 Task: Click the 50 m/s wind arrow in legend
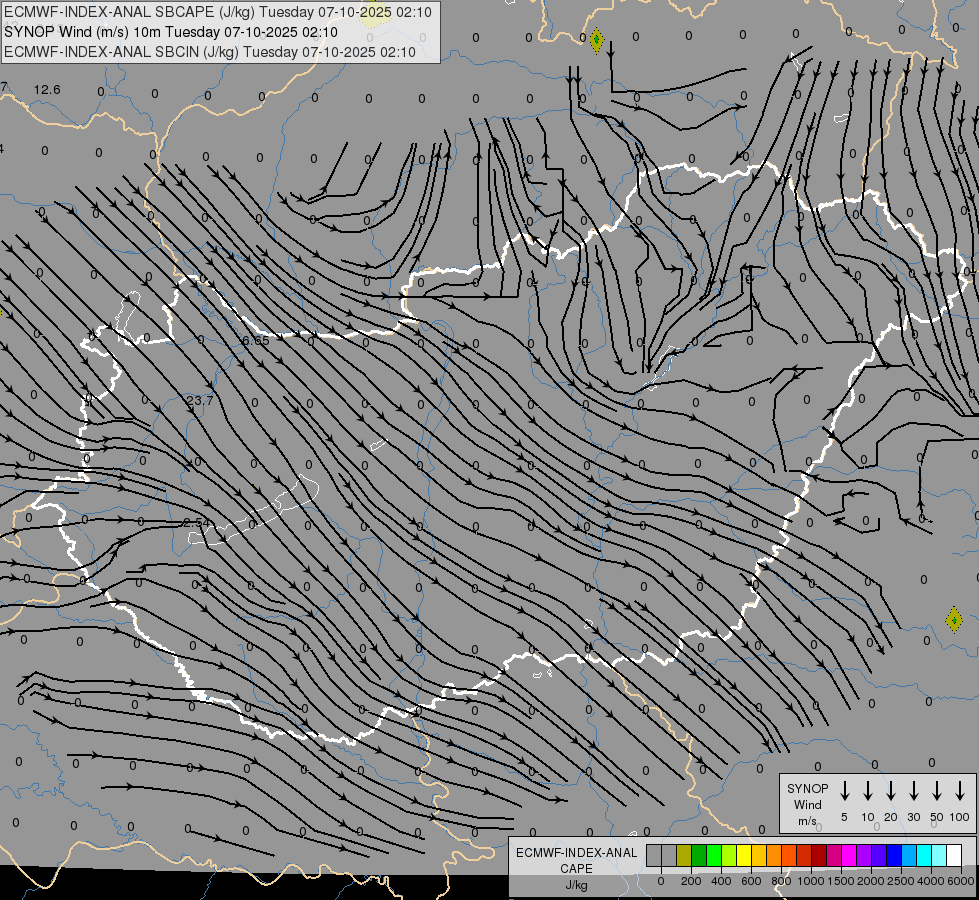point(937,791)
